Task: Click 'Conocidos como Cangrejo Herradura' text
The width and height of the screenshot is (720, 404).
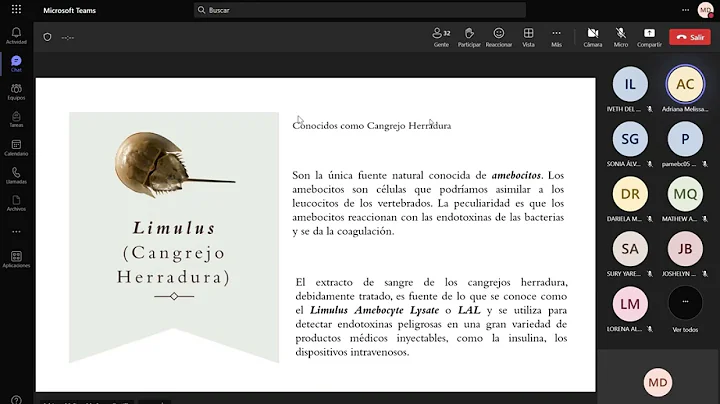Action: coord(372,126)
